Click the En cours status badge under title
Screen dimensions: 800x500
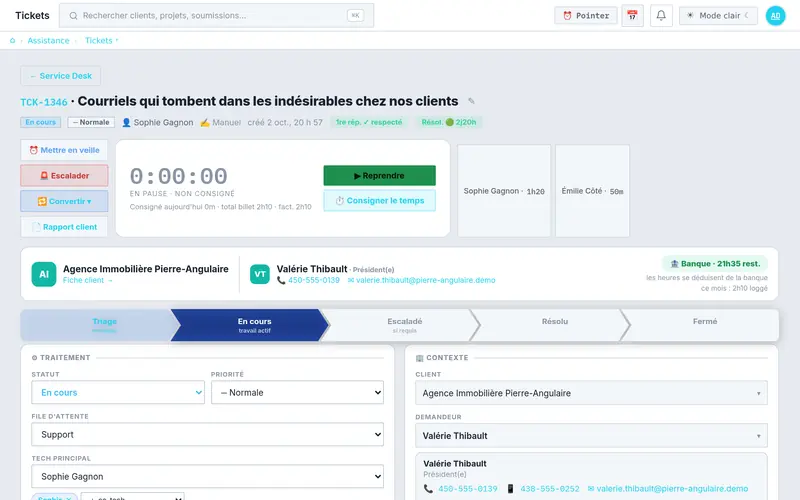coord(40,122)
